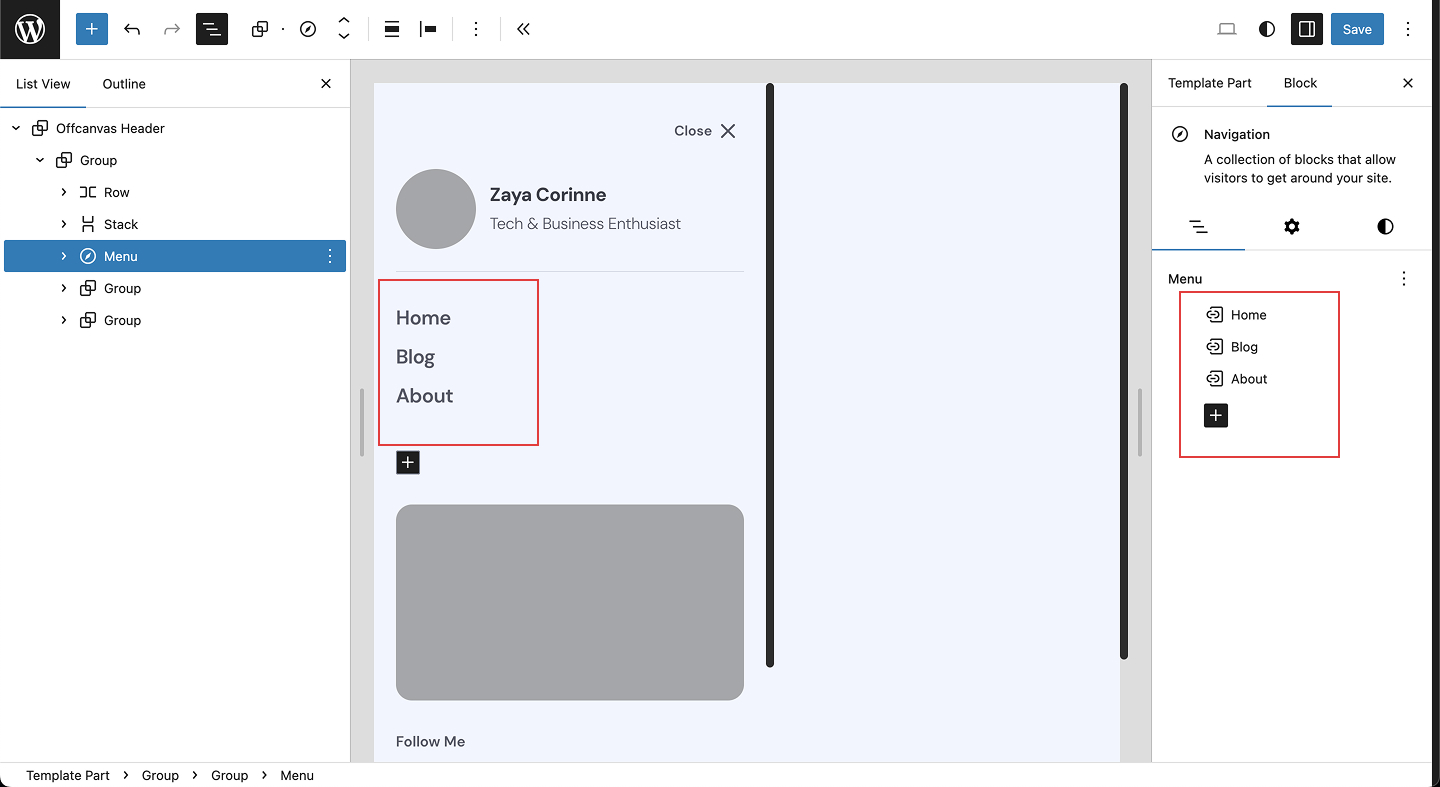Click the Navigation compass icon in toolbar
The width and height of the screenshot is (1440, 787).
tap(308, 29)
